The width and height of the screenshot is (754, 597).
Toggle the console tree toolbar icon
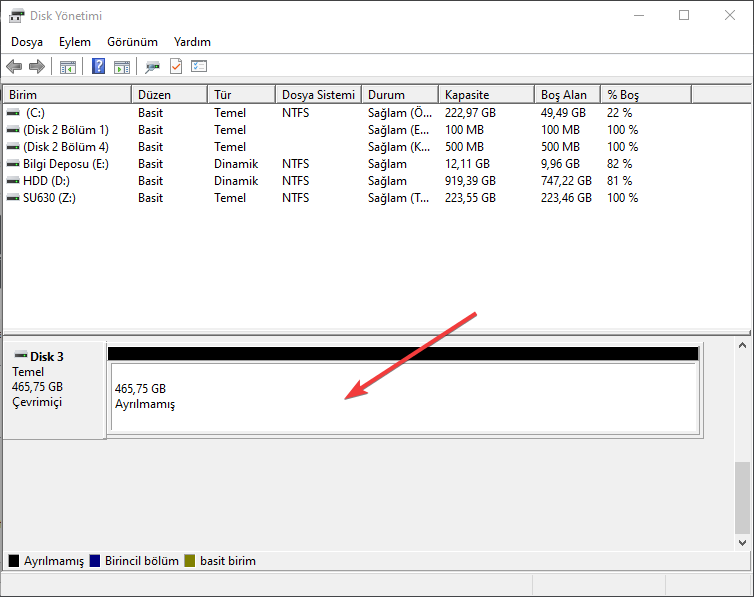[x=68, y=67]
